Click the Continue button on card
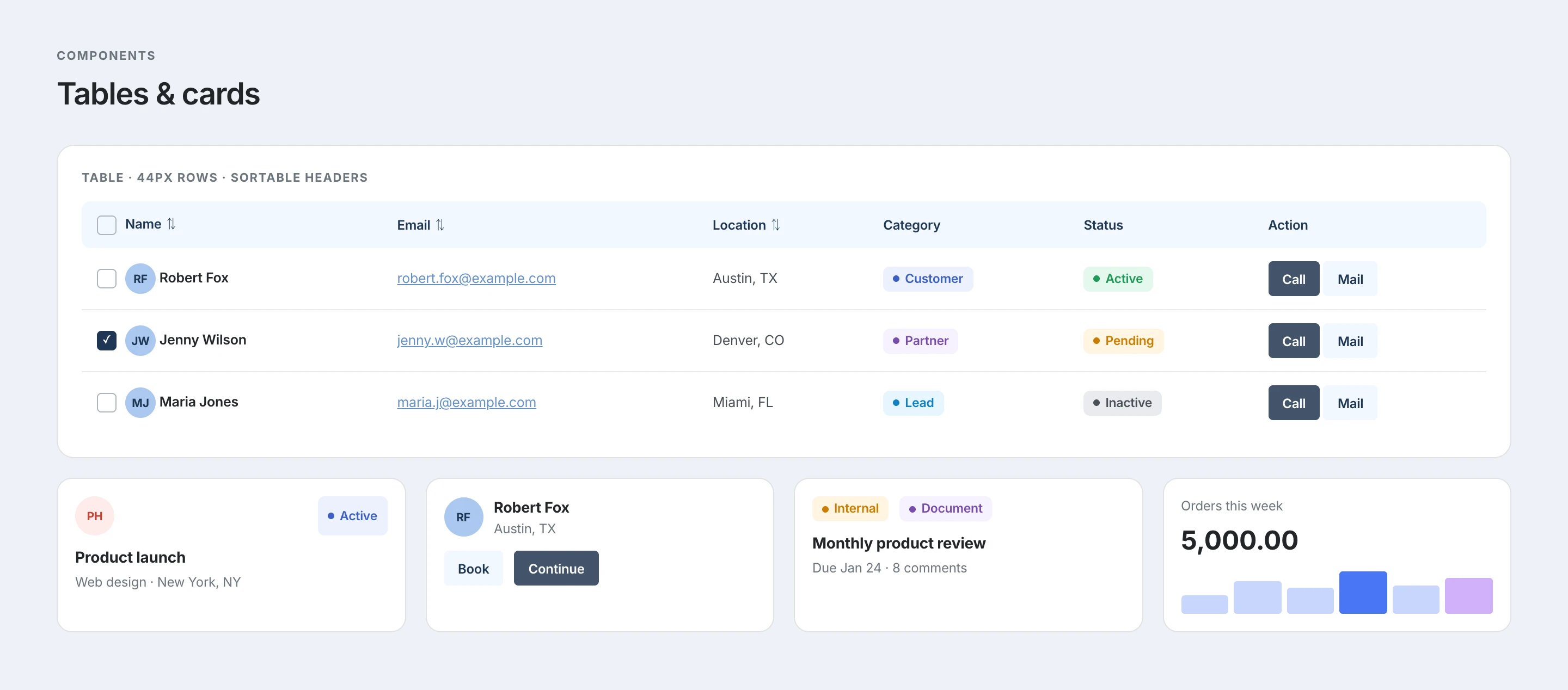The width and height of the screenshot is (1568, 690). coord(556,568)
